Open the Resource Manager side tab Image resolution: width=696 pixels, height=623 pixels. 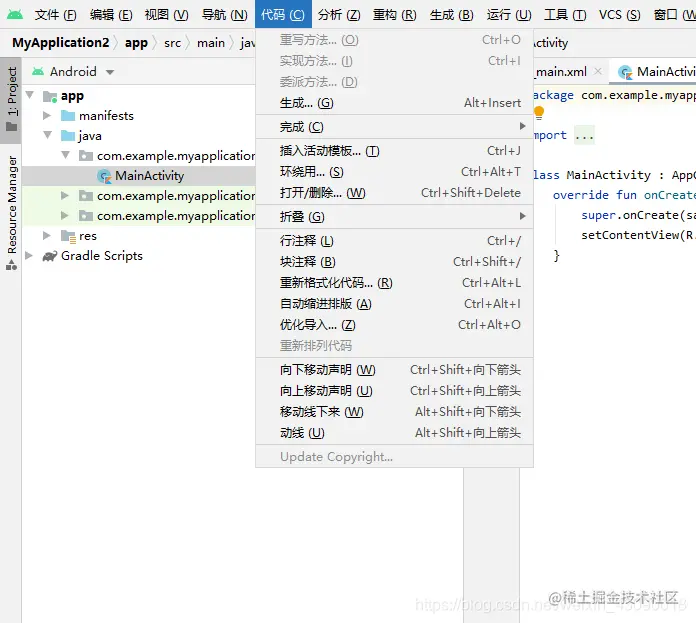point(11,212)
